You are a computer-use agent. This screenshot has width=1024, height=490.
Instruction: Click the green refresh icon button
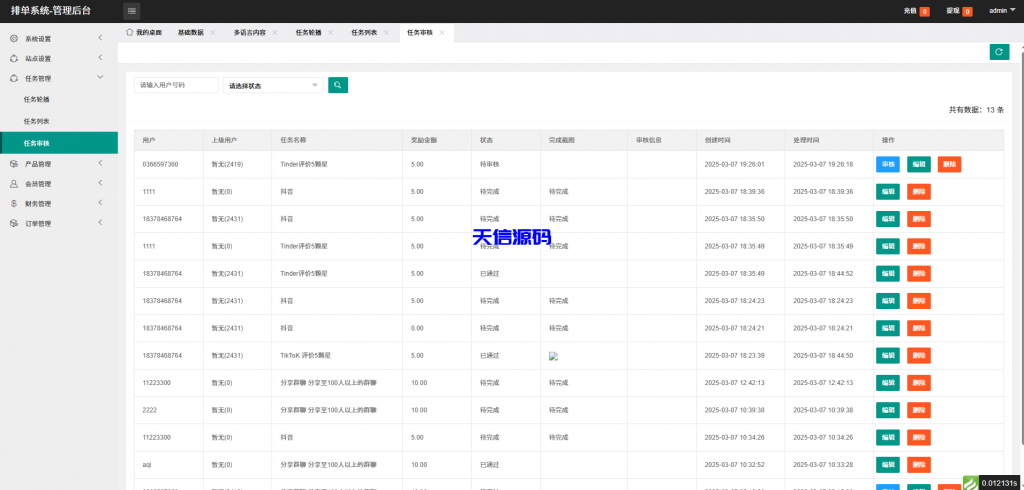click(999, 52)
